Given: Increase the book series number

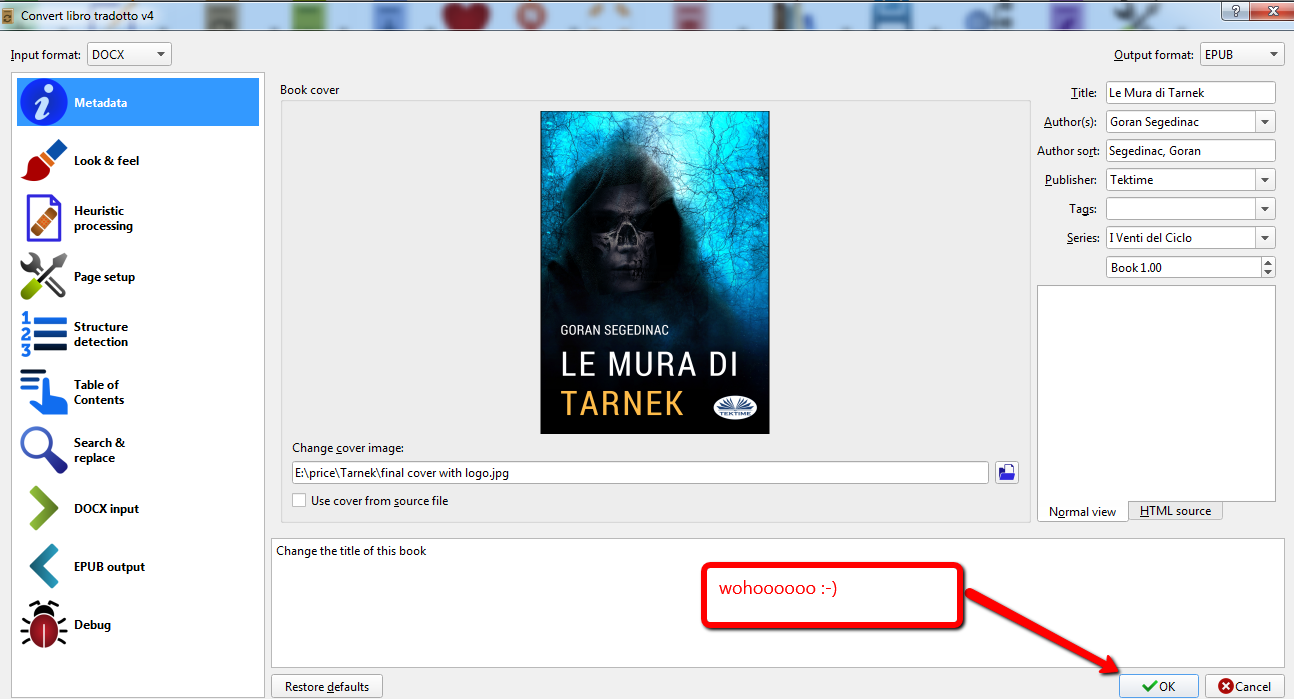Looking at the screenshot, I should pos(1268,262).
